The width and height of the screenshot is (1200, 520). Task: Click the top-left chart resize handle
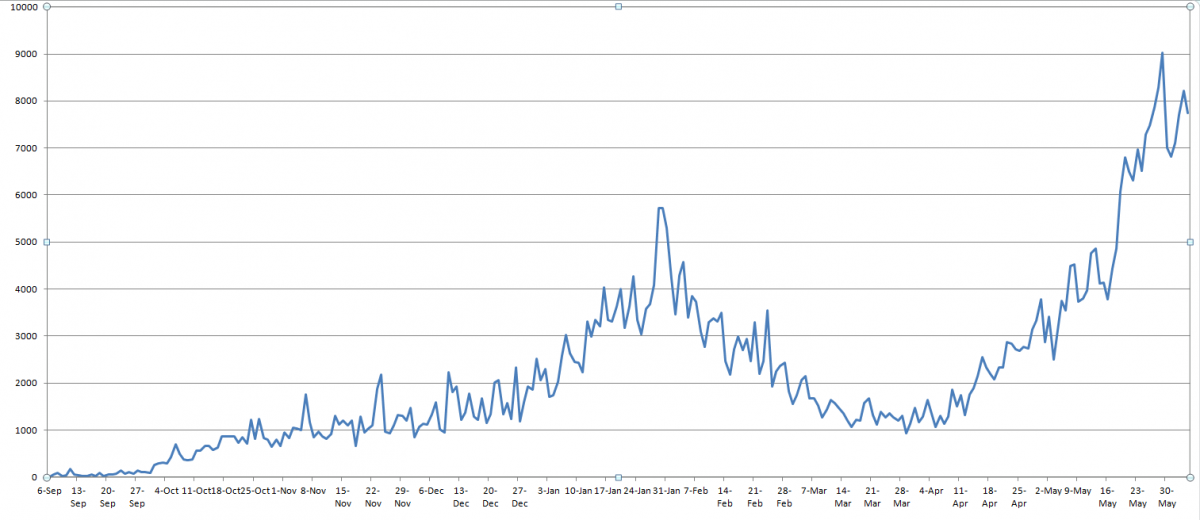point(47,7)
